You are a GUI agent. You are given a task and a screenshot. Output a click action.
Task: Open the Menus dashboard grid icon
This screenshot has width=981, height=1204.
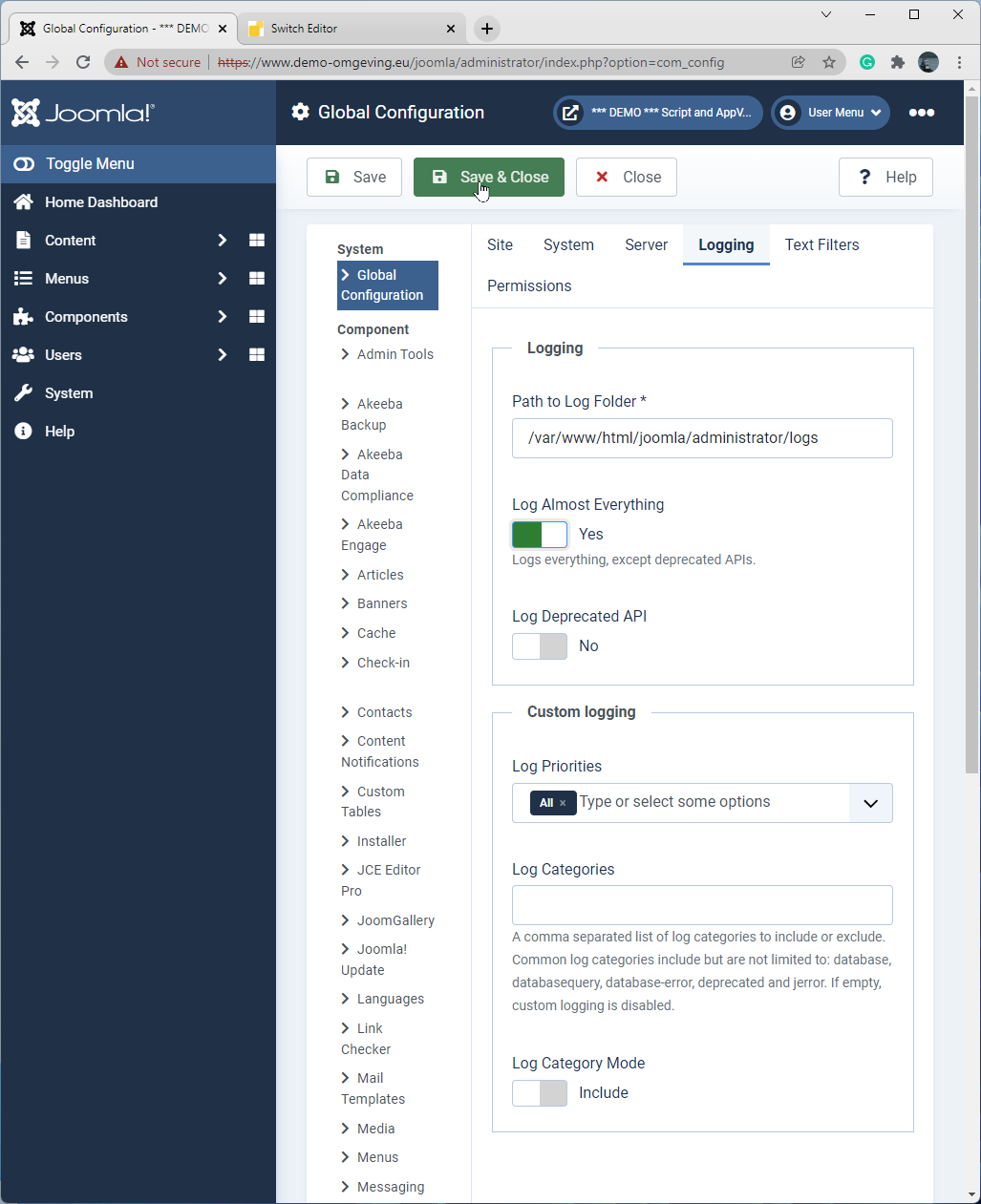[x=257, y=279]
